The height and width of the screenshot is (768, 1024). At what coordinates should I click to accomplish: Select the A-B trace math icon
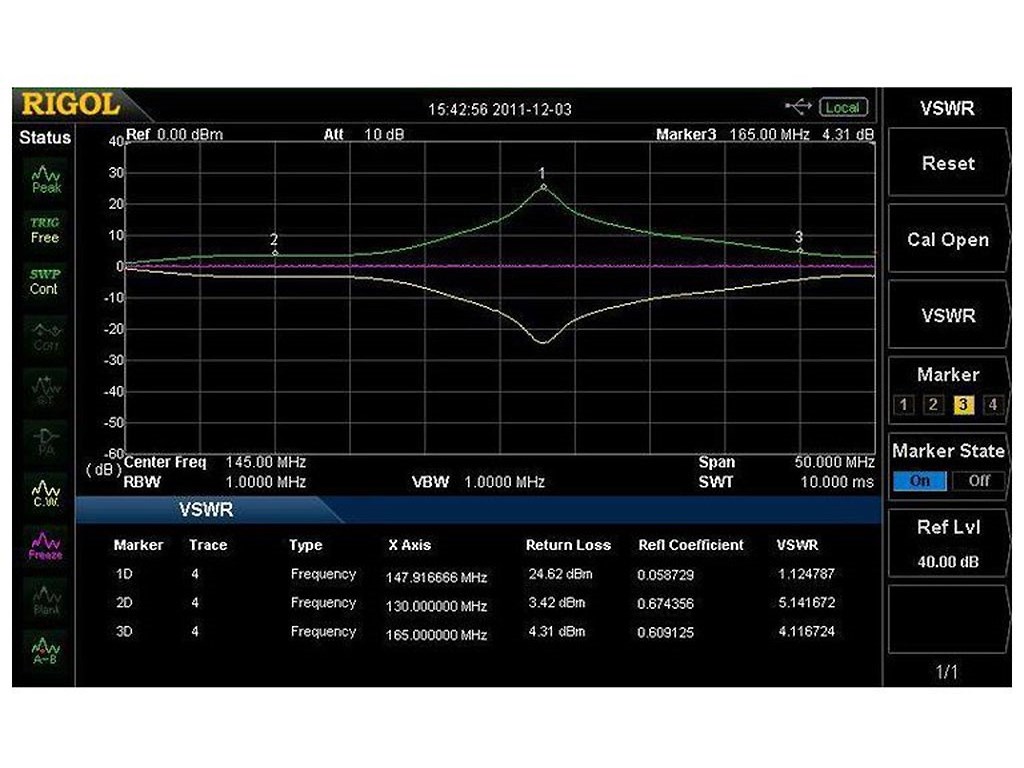44,648
